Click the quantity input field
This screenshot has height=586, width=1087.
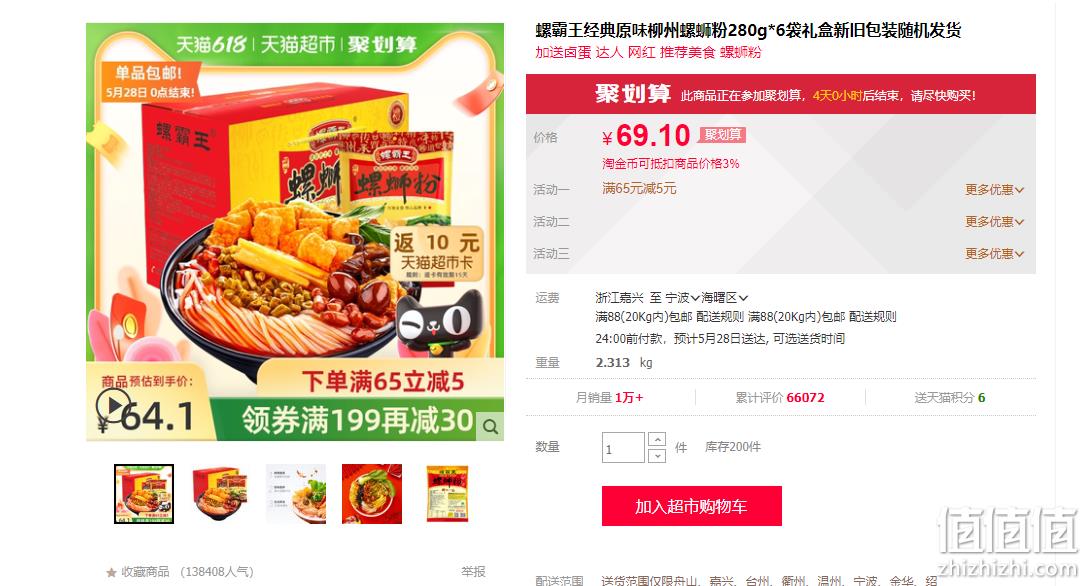tap(623, 448)
